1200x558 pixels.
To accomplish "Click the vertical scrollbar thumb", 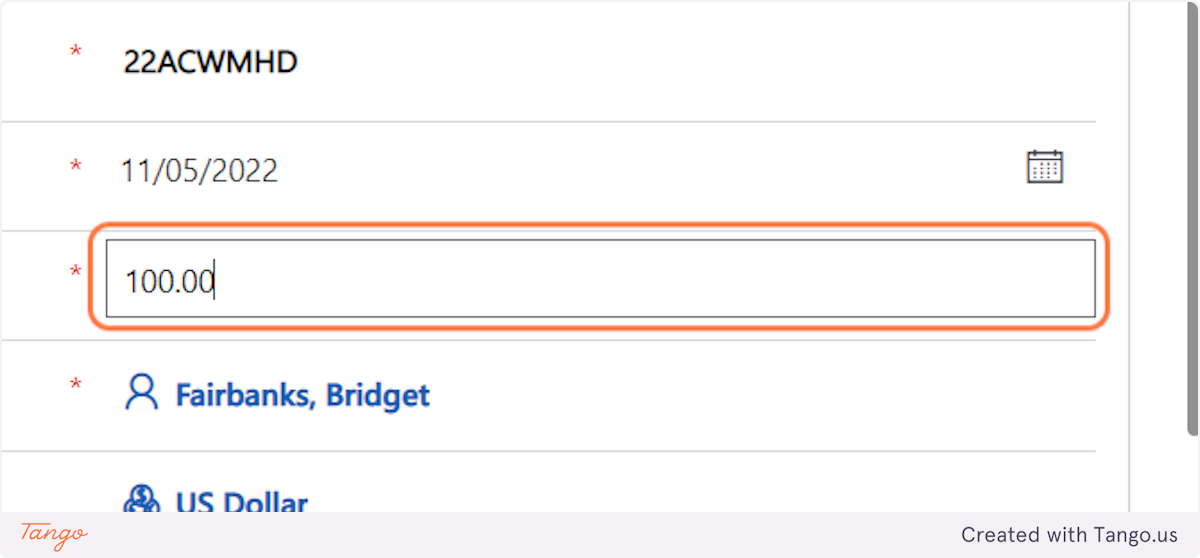I will coord(1191,220).
